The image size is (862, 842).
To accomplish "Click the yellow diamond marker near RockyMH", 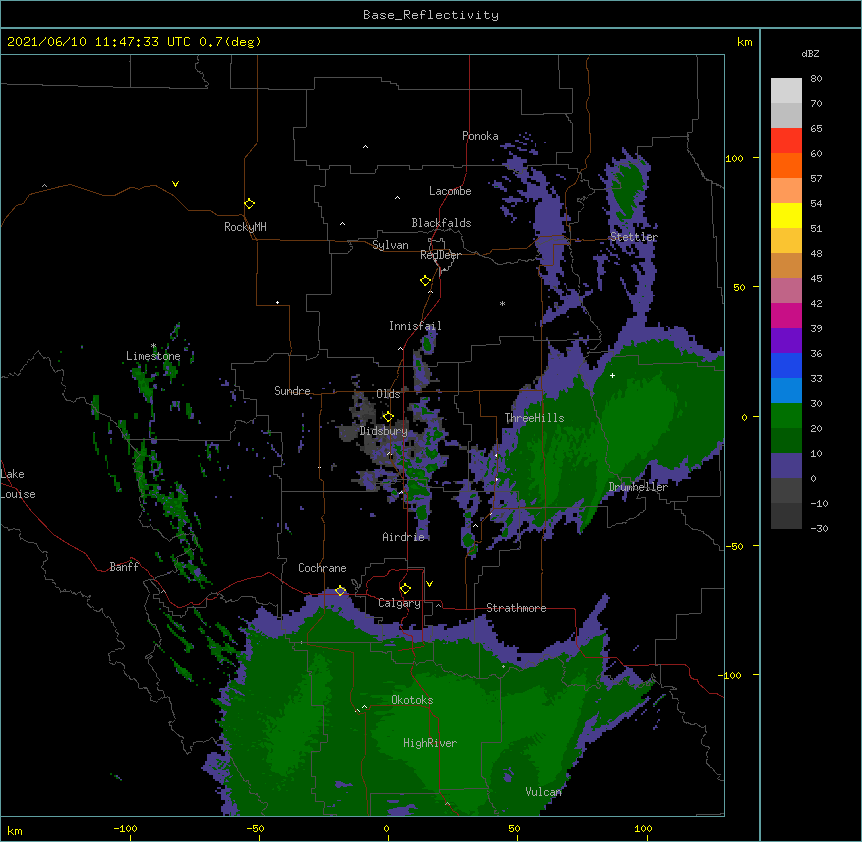I will tap(249, 204).
